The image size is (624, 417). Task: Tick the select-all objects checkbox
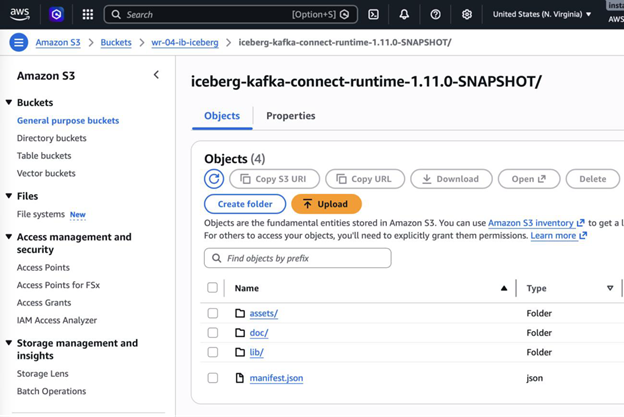(x=213, y=288)
